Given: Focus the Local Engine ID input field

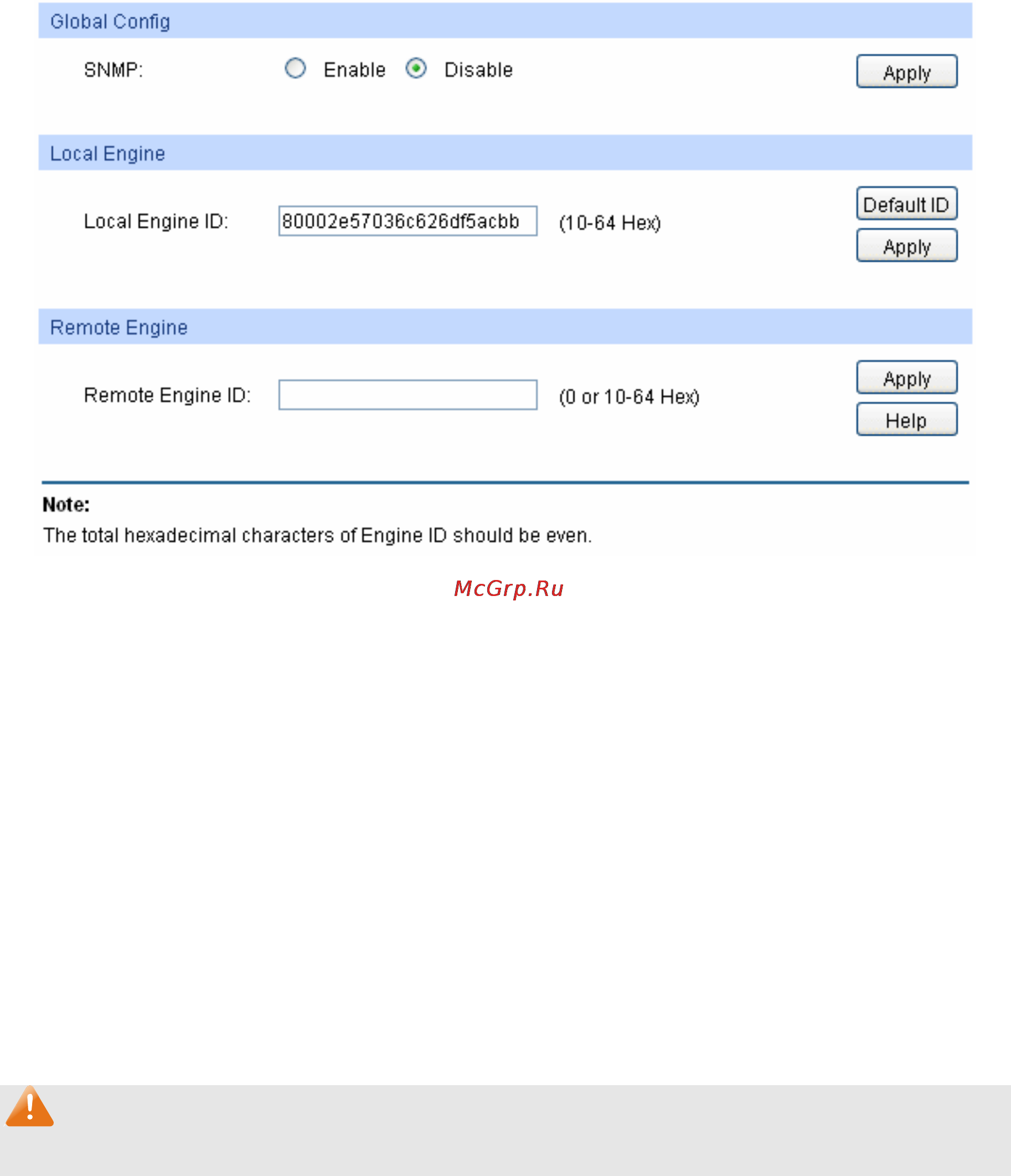Looking at the screenshot, I should pyautogui.click(x=408, y=221).
